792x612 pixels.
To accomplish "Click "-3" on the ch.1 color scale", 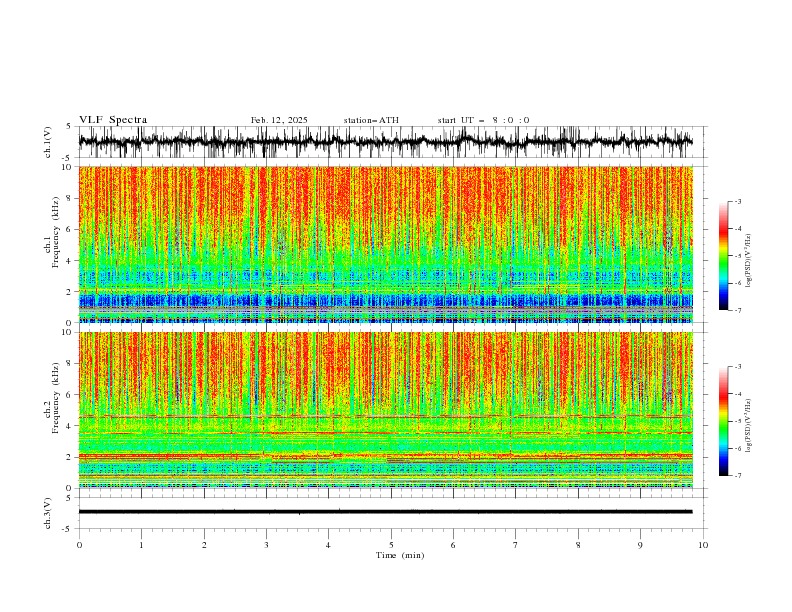I will click(737, 201).
